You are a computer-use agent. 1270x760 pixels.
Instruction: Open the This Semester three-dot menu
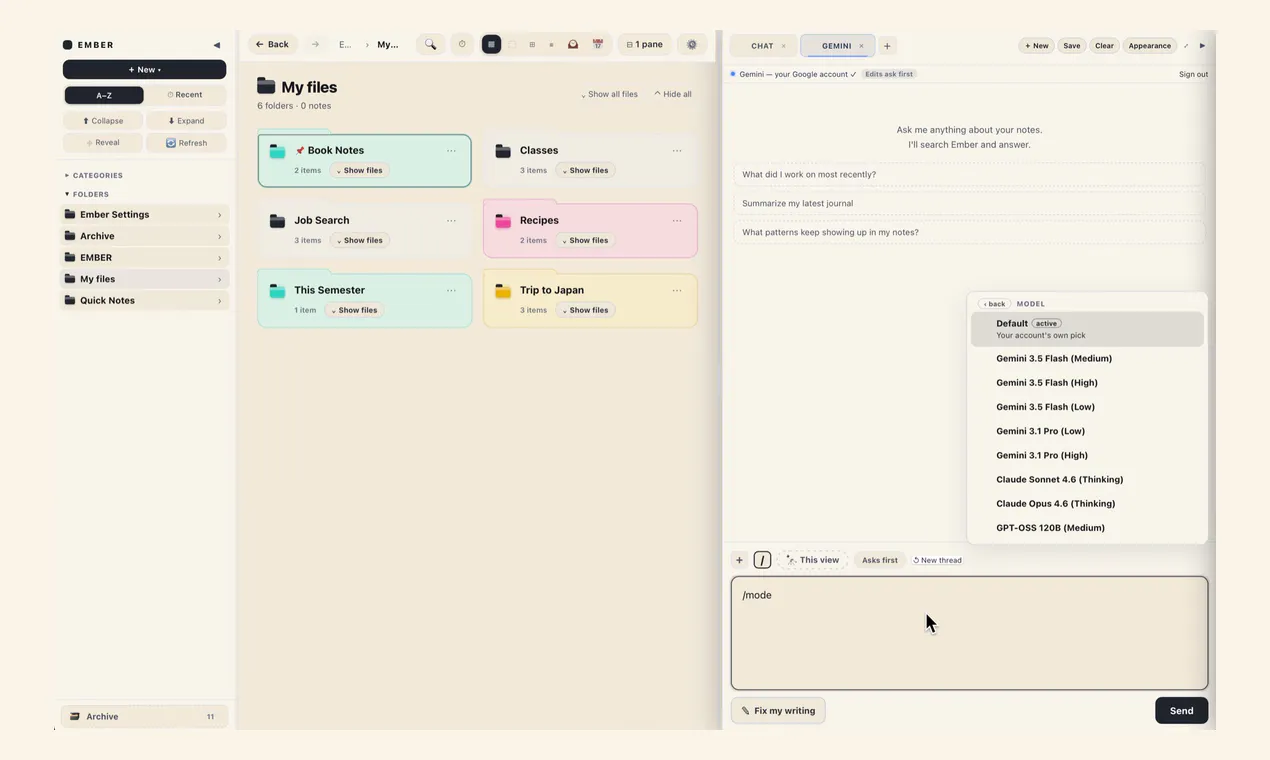452,291
